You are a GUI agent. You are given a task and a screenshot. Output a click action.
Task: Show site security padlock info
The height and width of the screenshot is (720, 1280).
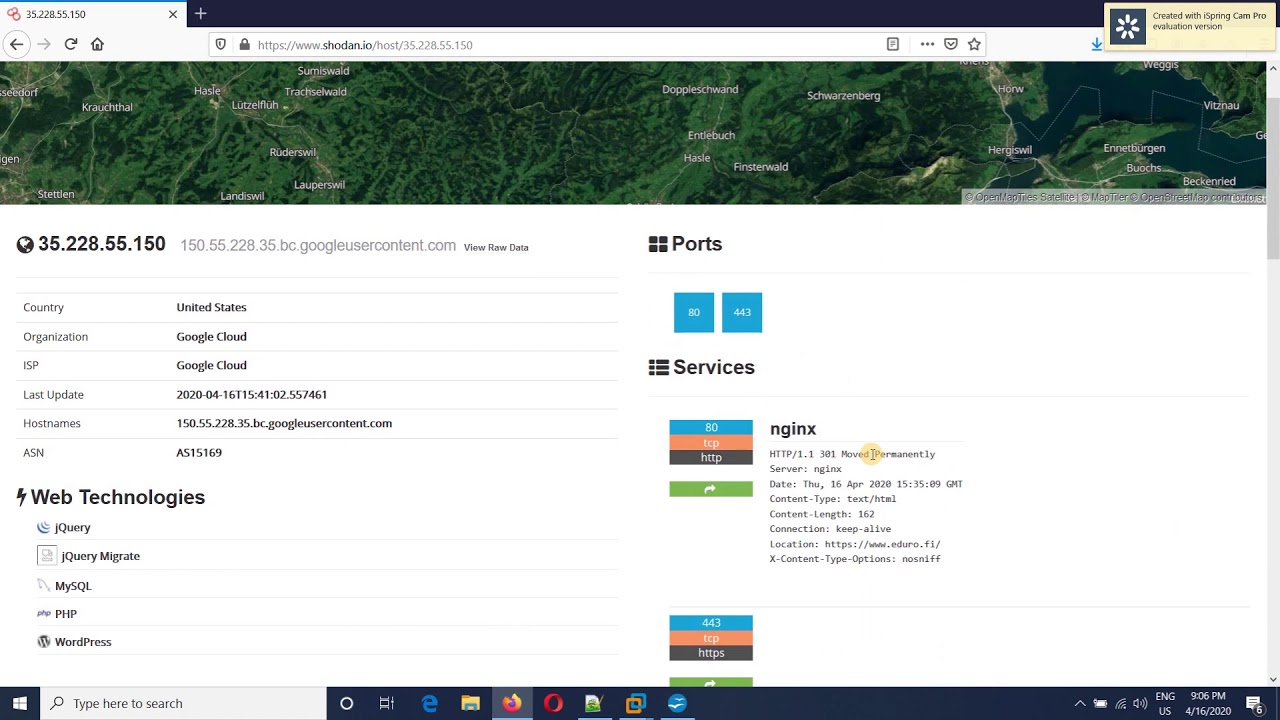click(244, 44)
